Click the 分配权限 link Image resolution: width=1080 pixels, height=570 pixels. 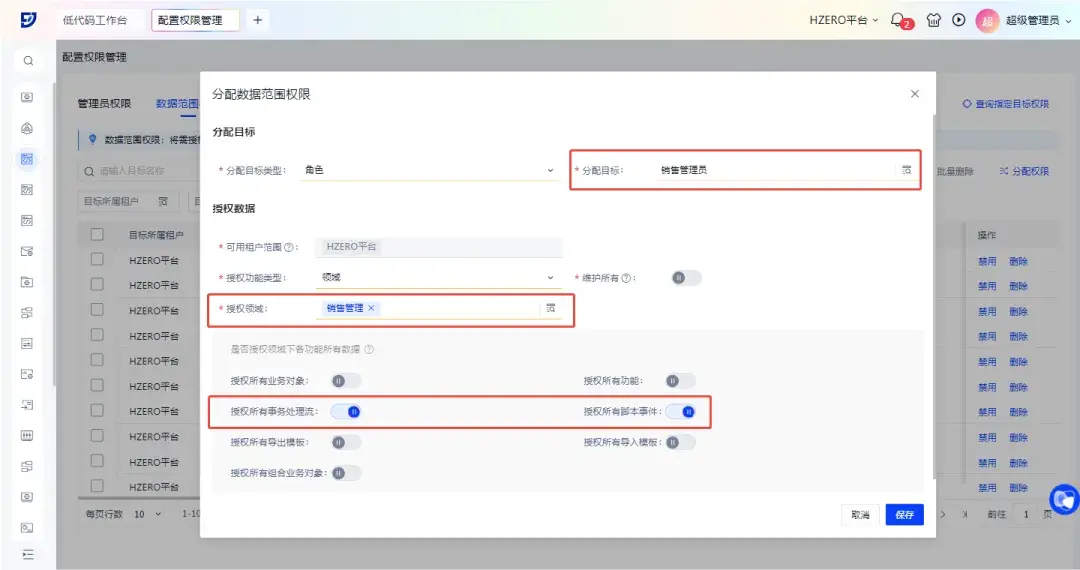pos(1024,171)
